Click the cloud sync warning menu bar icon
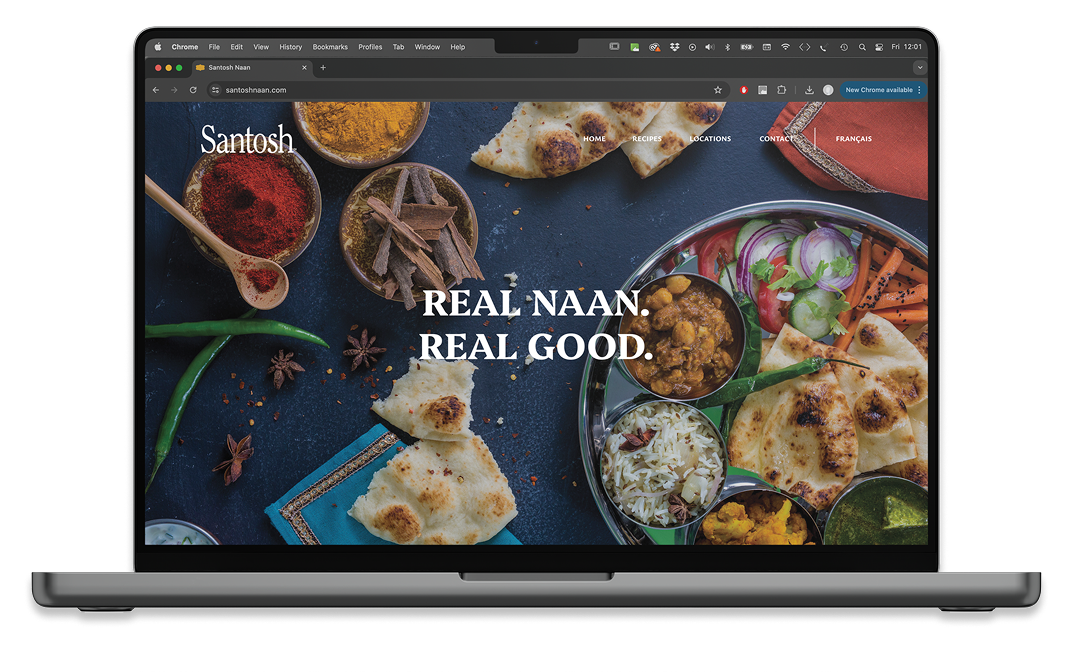The width and height of the screenshot is (1074, 672). coord(655,47)
